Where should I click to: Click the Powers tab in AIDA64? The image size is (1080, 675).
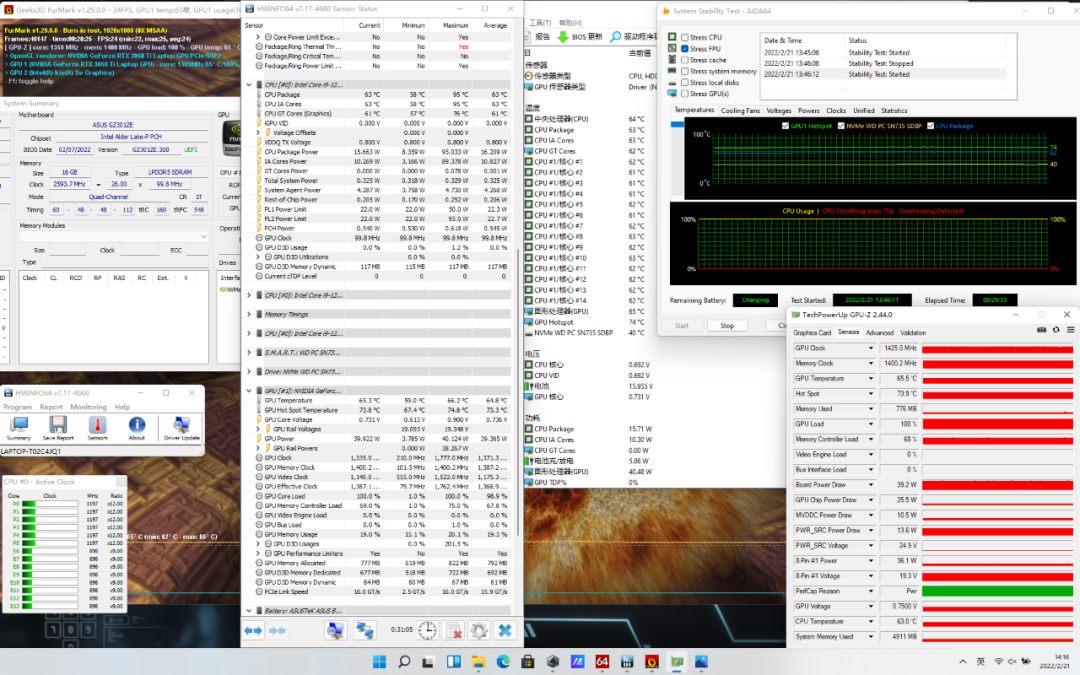pos(809,110)
